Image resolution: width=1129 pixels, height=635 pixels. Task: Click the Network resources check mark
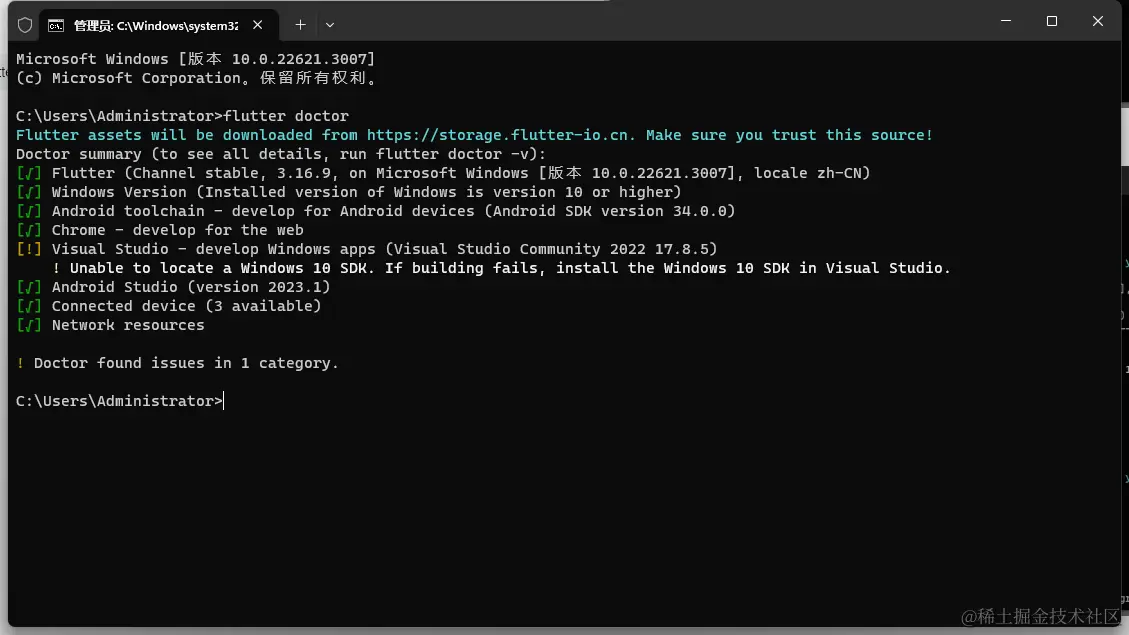tap(29, 325)
